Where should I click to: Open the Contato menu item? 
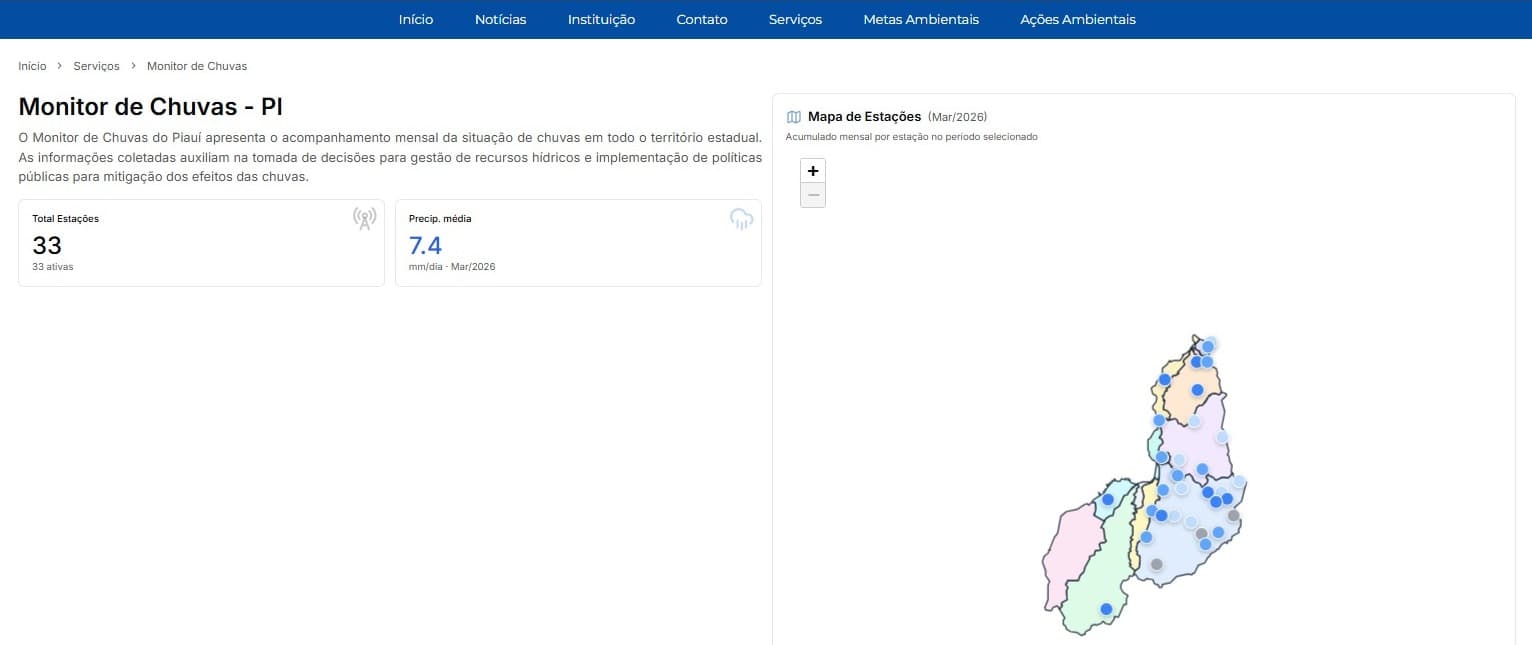(x=701, y=19)
